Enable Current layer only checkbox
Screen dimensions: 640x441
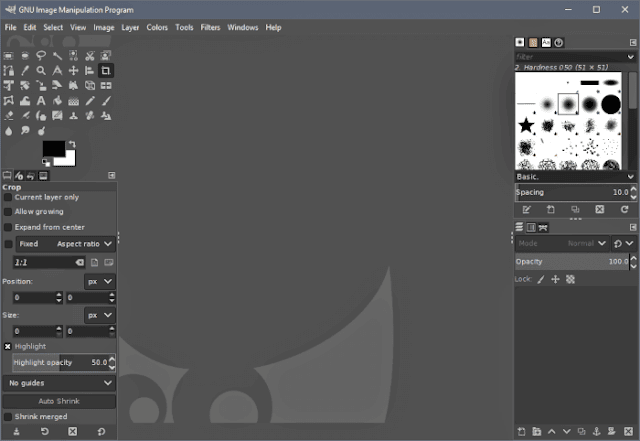tap(8, 197)
